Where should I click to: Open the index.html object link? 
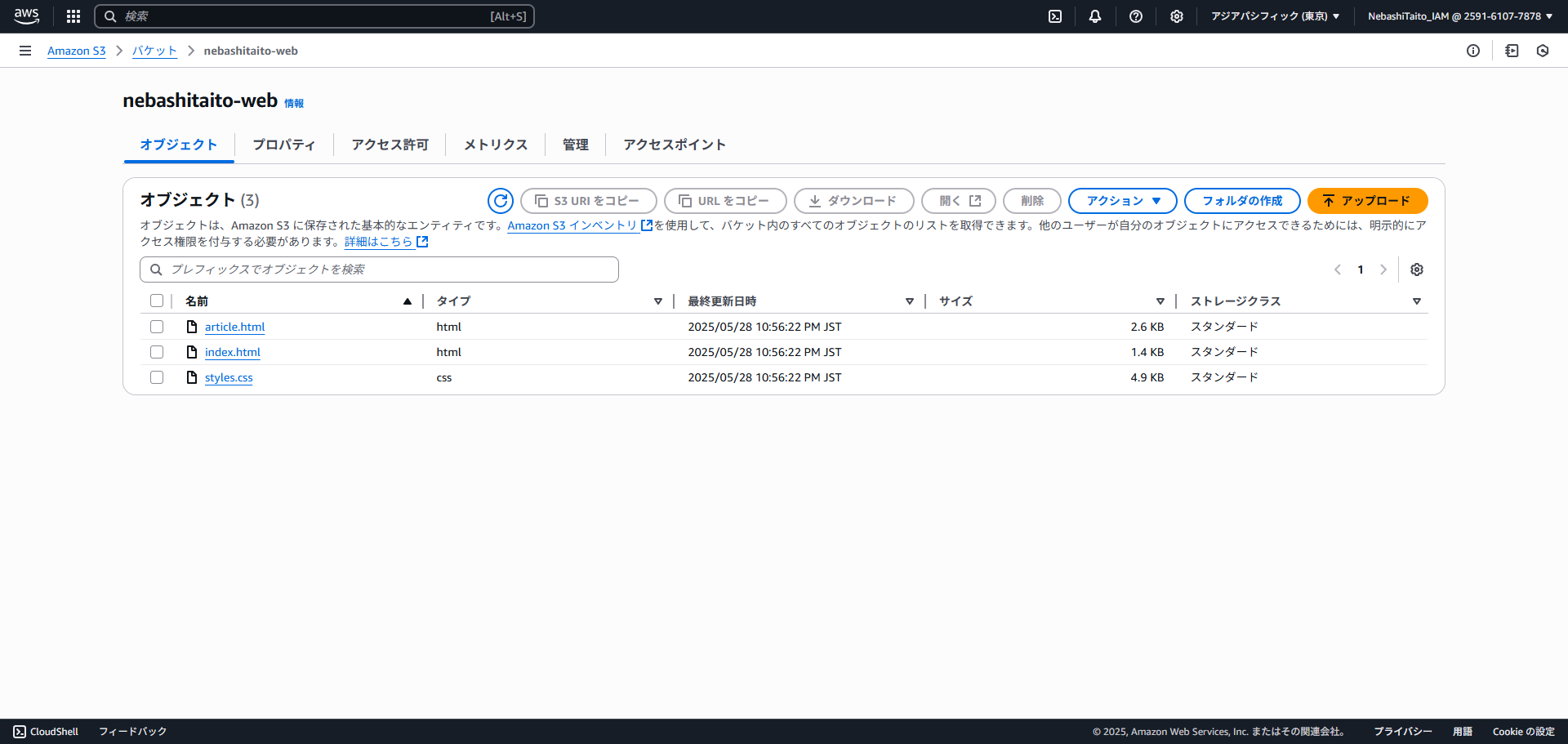(x=233, y=352)
